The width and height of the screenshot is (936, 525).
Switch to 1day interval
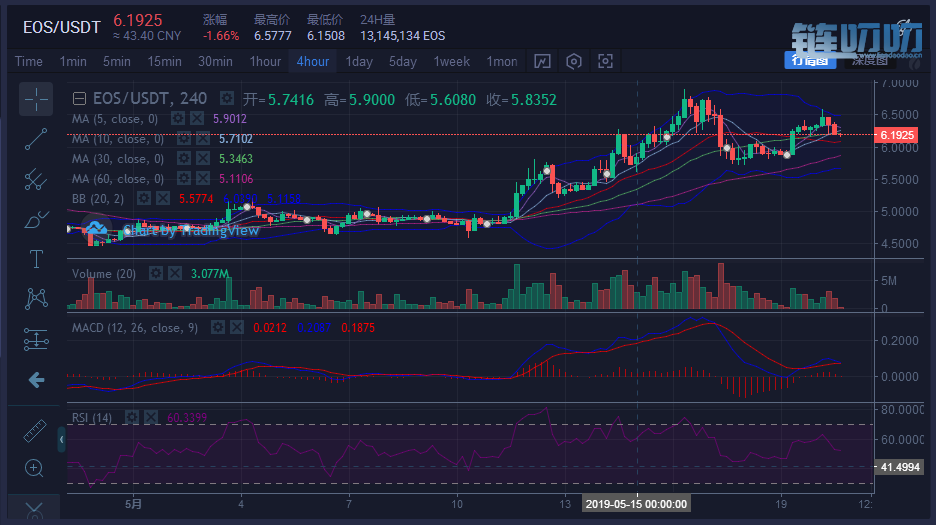tap(359, 62)
